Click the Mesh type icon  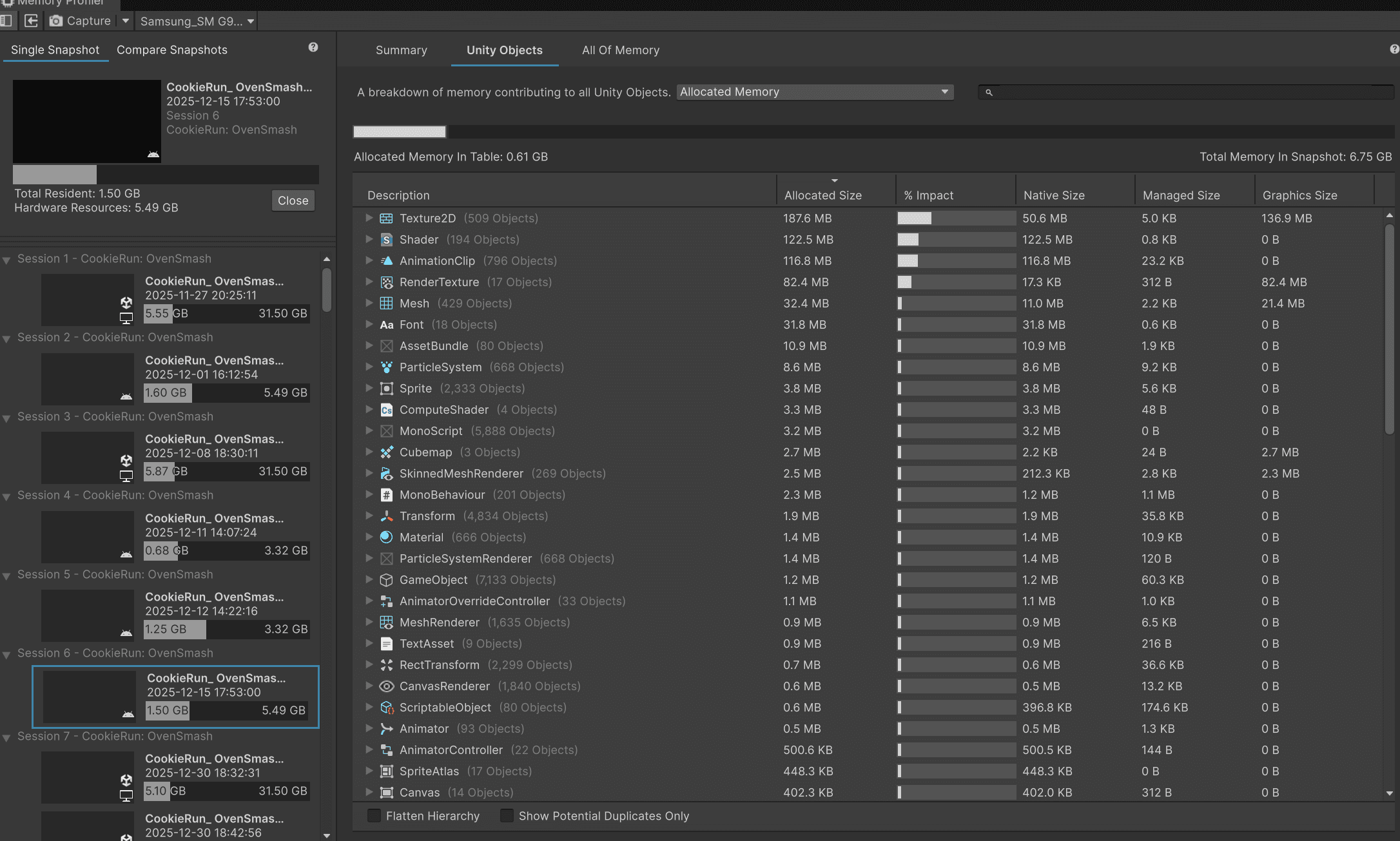(x=386, y=304)
